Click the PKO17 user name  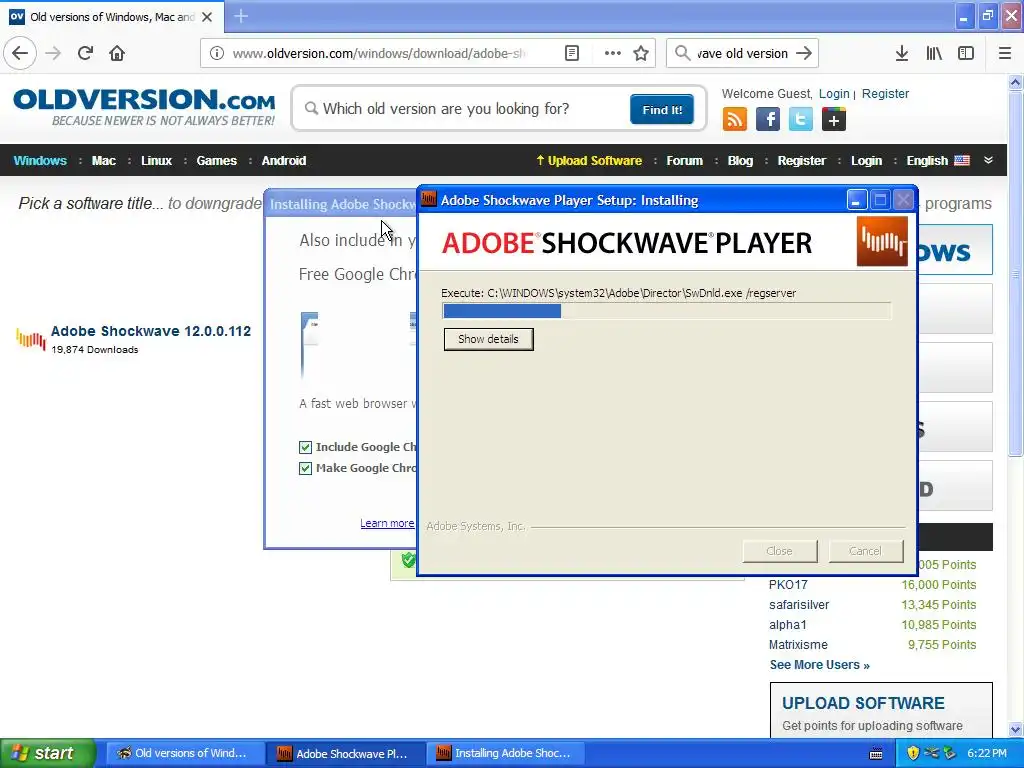point(788,584)
